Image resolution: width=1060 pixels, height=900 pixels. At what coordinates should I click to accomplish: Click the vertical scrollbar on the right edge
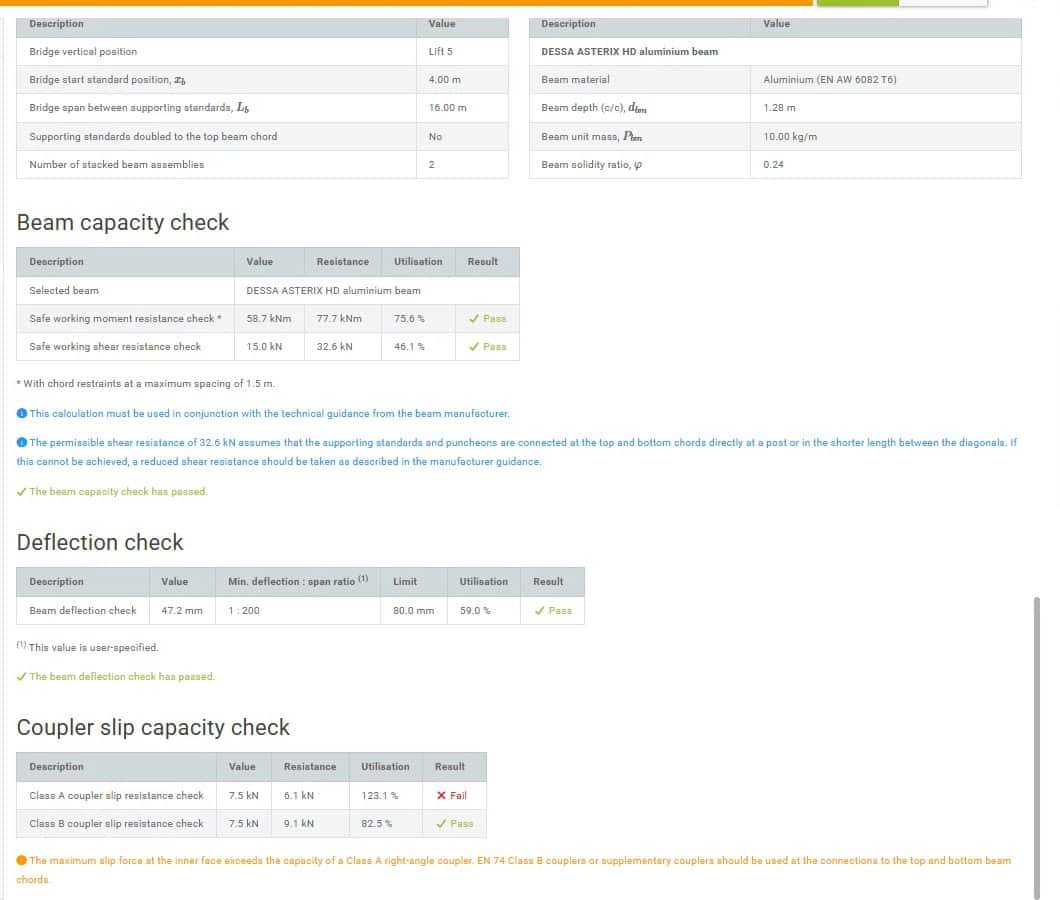point(1036,747)
